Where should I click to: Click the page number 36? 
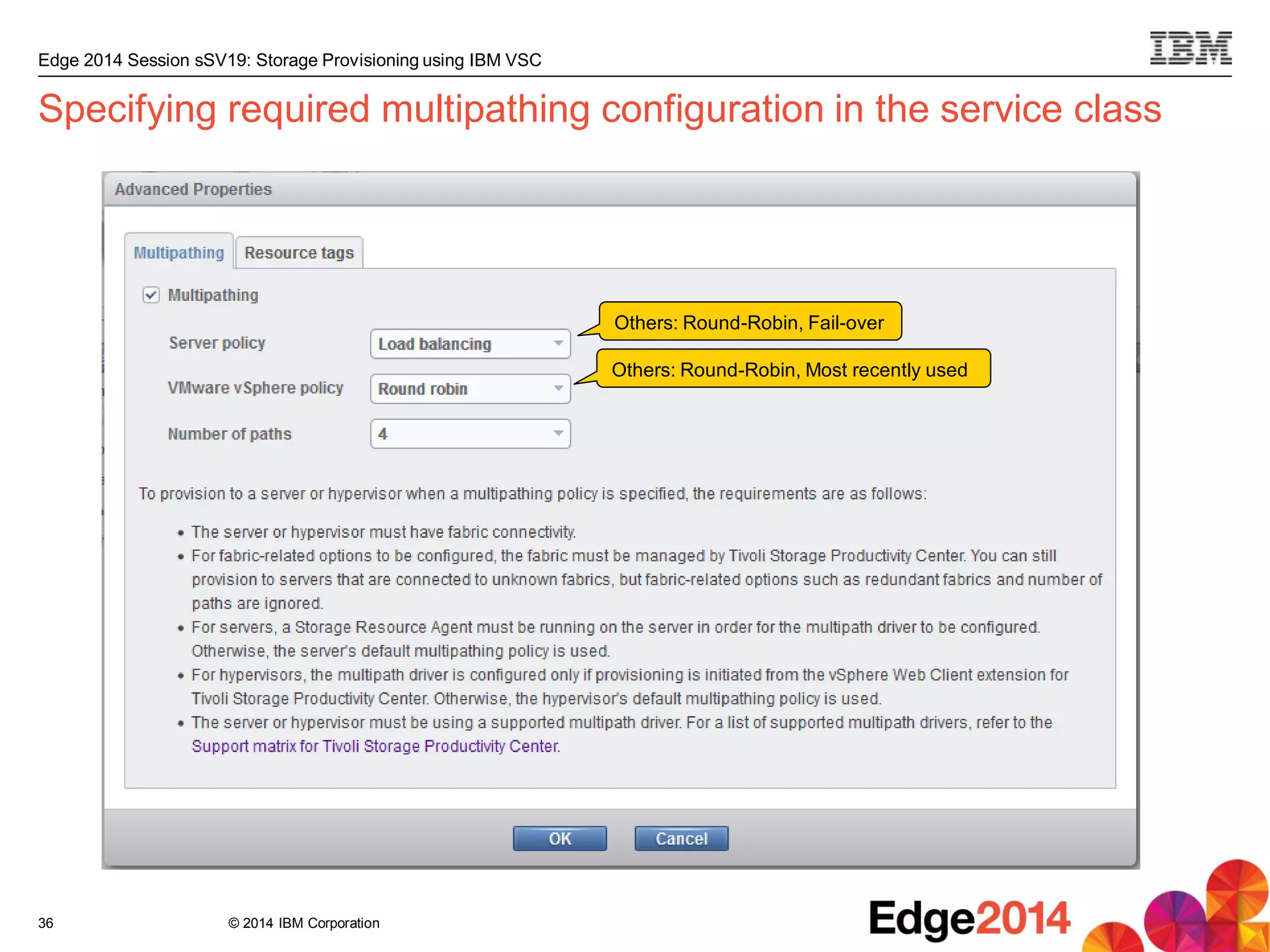[46, 923]
